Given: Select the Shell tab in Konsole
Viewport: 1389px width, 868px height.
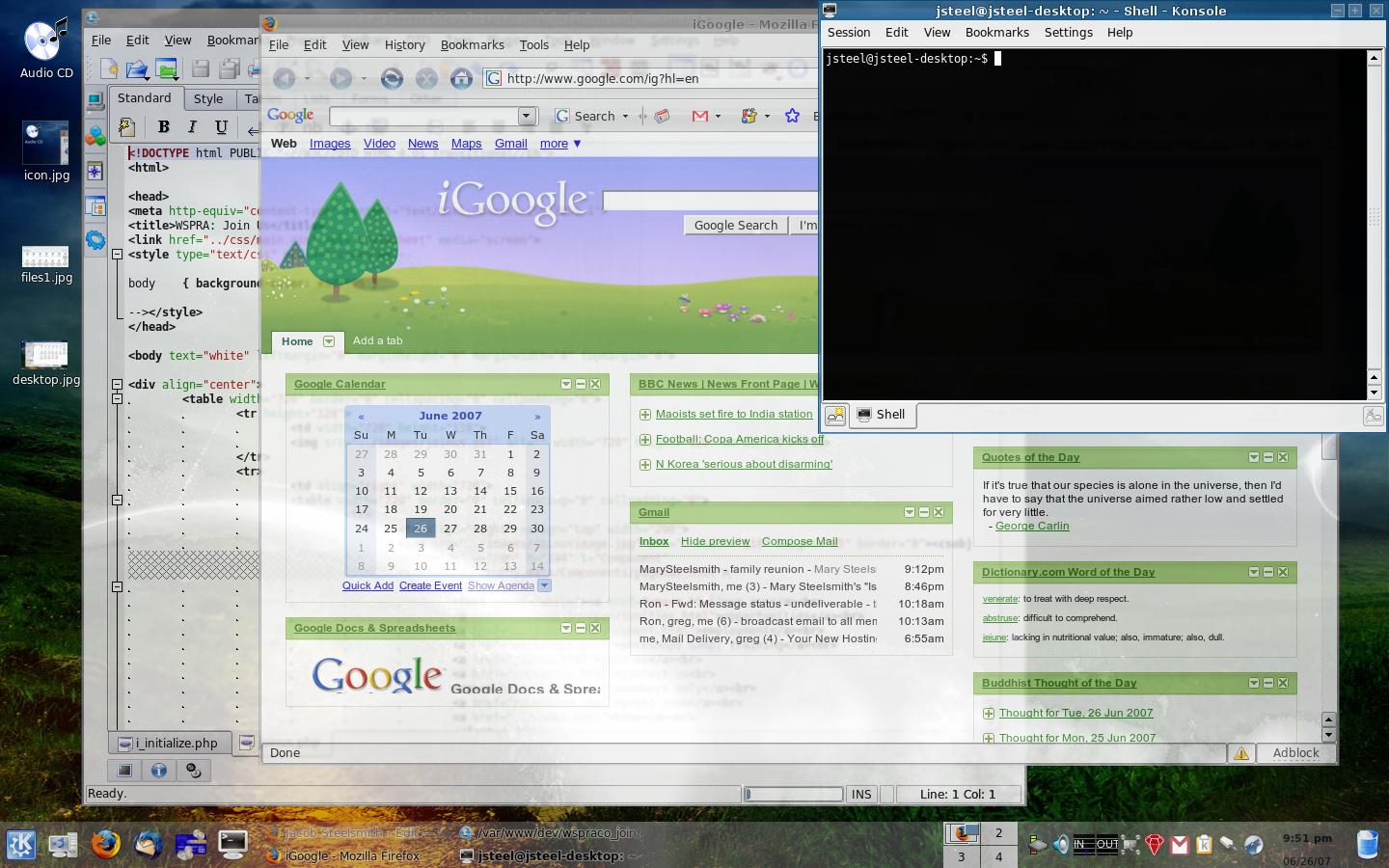Looking at the screenshot, I should click(882, 415).
